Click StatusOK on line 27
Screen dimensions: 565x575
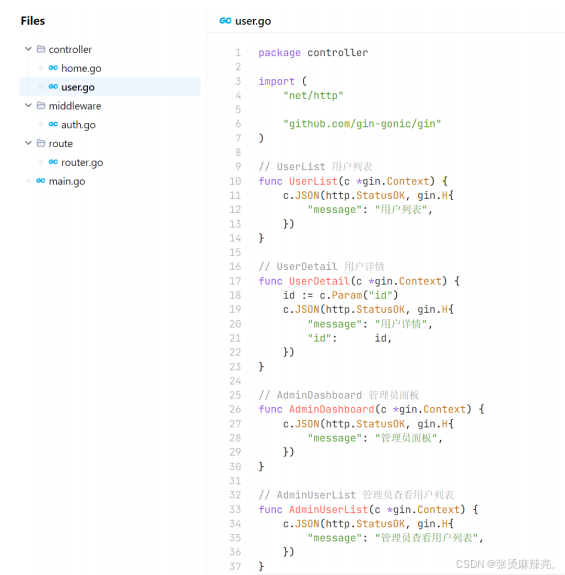pos(381,424)
